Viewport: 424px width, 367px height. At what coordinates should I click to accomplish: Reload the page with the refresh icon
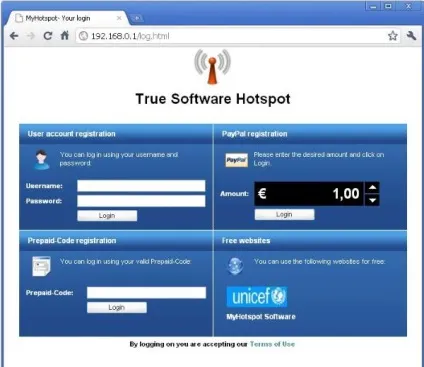pos(48,36)
